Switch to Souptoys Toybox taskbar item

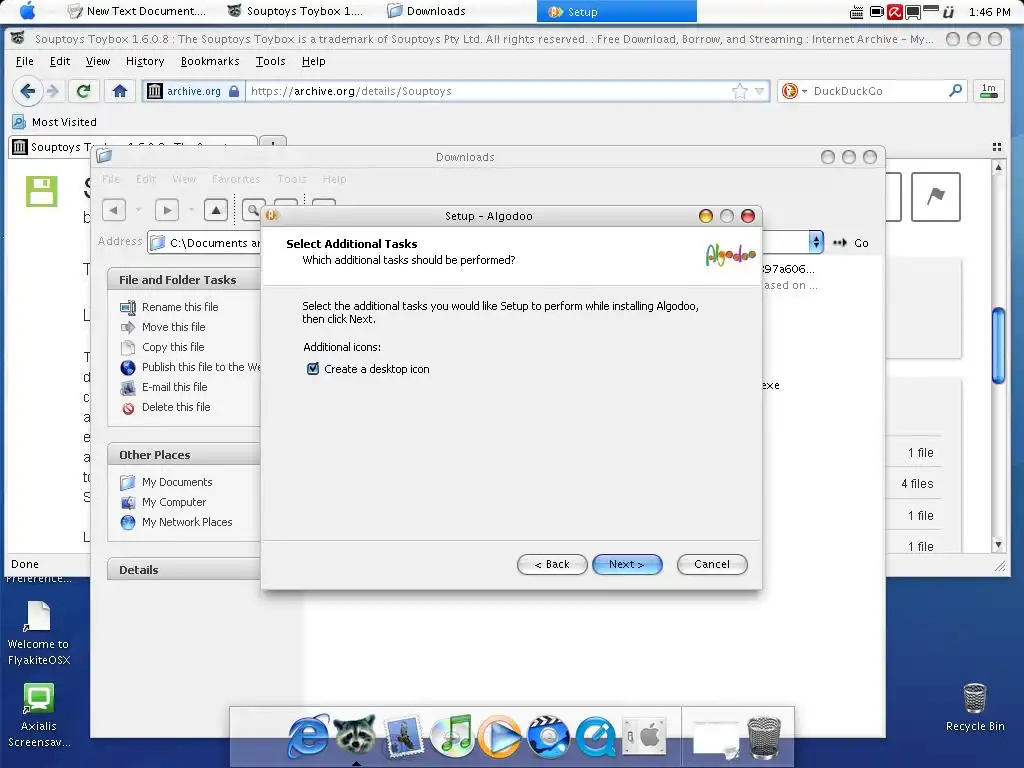(295, 11)
